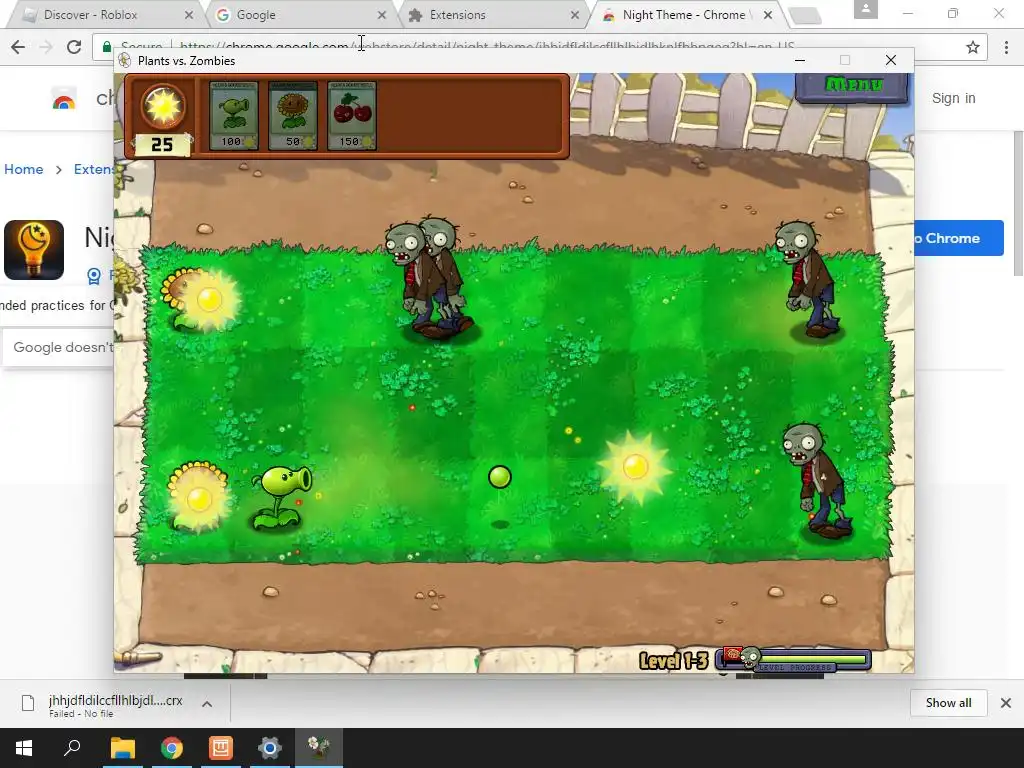Open the Plants vs. Zombies taskbar icon

(319, 748)
